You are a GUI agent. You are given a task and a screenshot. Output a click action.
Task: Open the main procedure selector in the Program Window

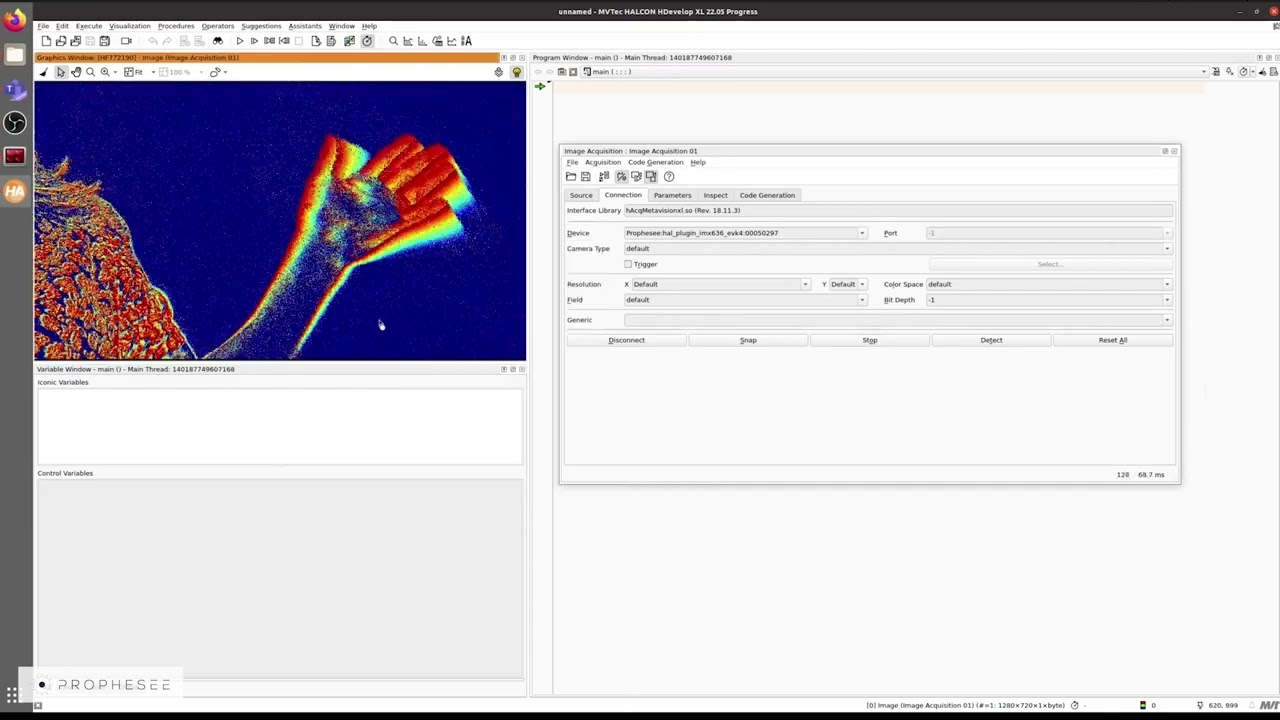pos(895,72)
